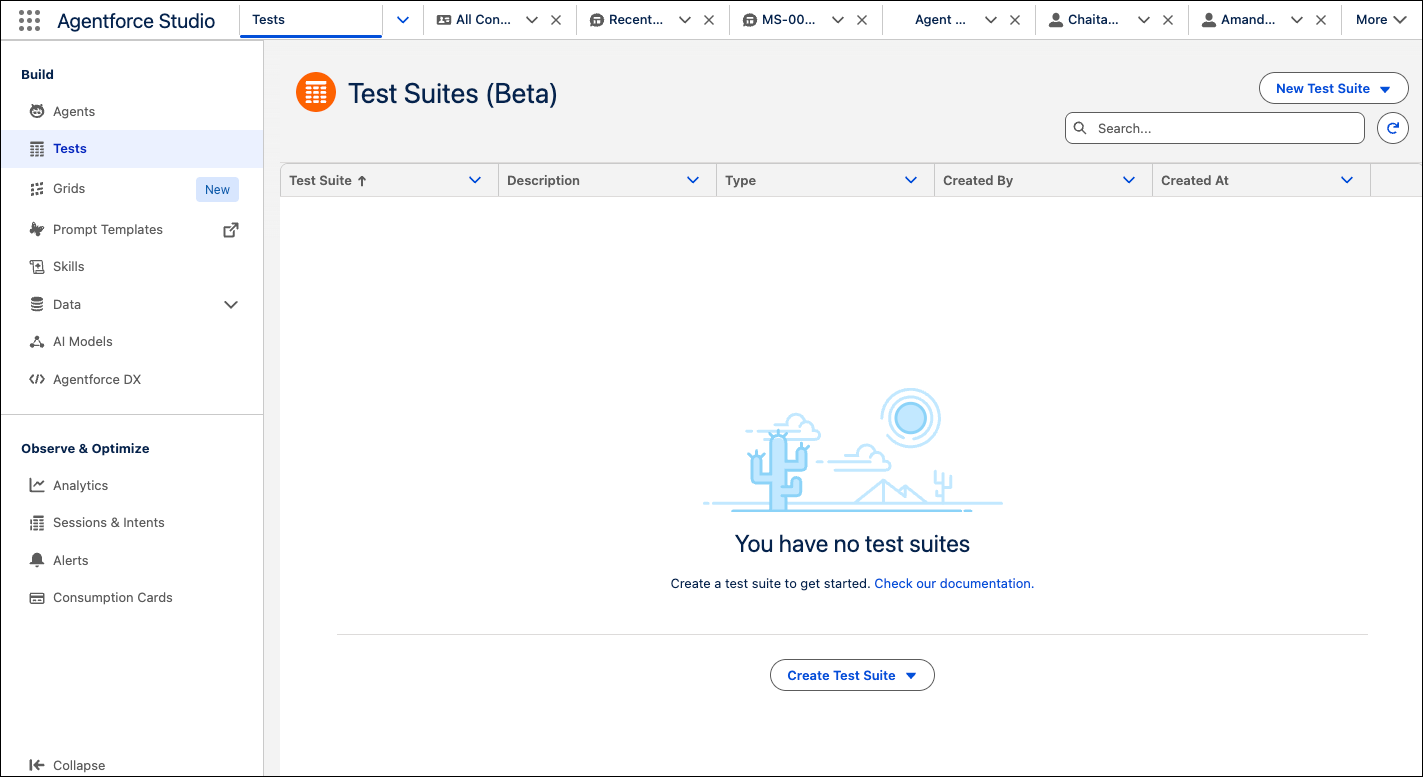Open AI Models via its sidebar icon
Viewport: 1423px width, 777px height.
click(37, 342)
